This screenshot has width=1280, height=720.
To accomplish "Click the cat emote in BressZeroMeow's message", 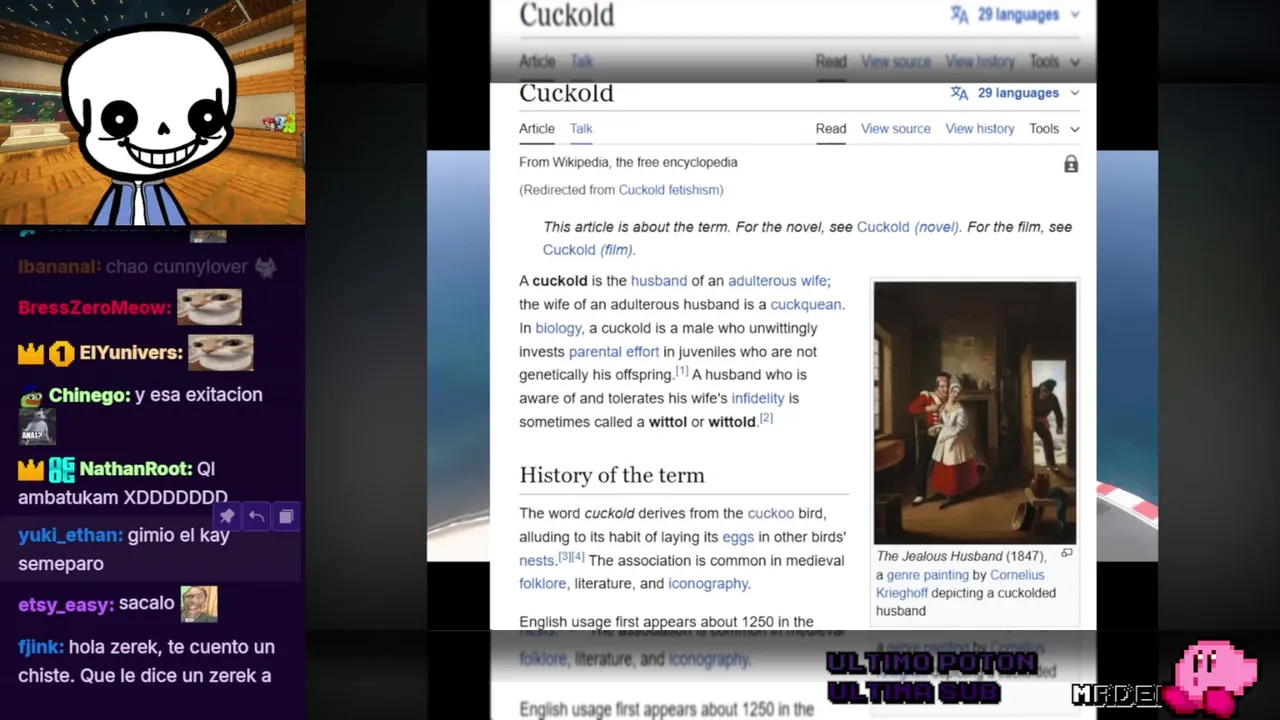I will pyautogui.click(x=209, y=307).
